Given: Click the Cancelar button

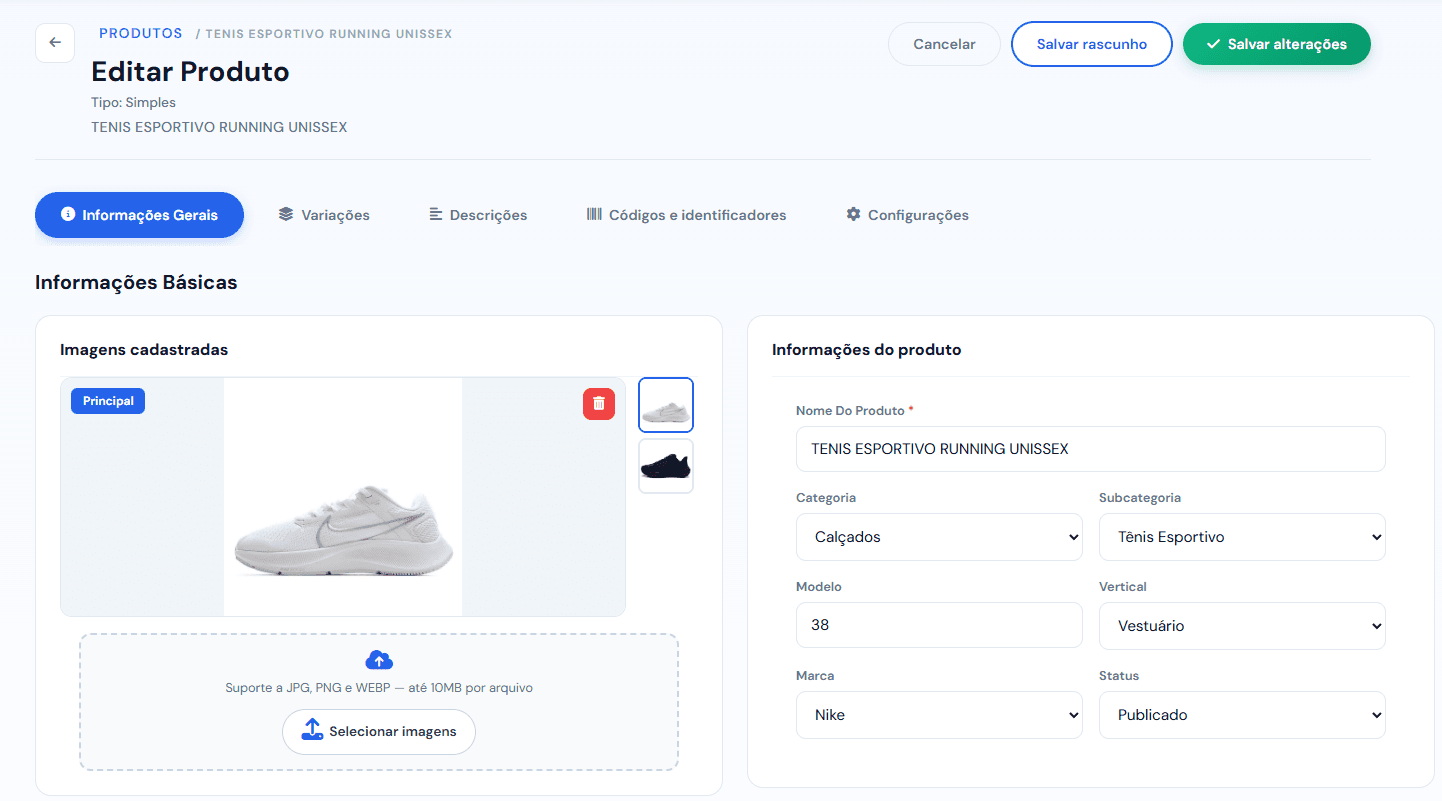Looking at the screenshot, I should click(x=943, y=43).
